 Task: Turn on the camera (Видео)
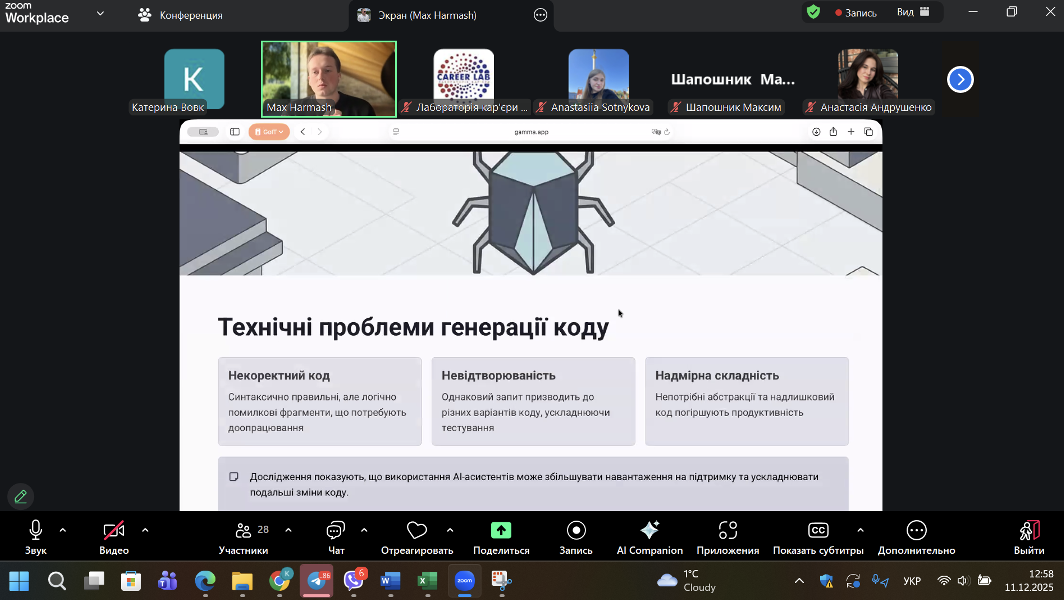(x=114, y=531)
